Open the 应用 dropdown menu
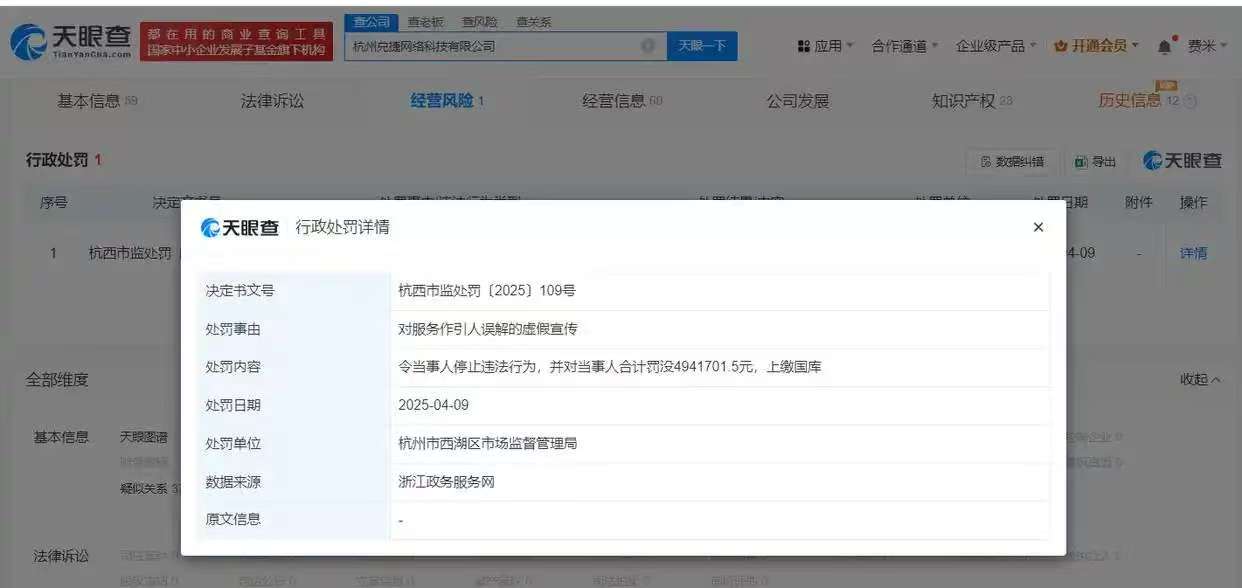The height and width of the screenshot is (588, 1242). (826, 46)
